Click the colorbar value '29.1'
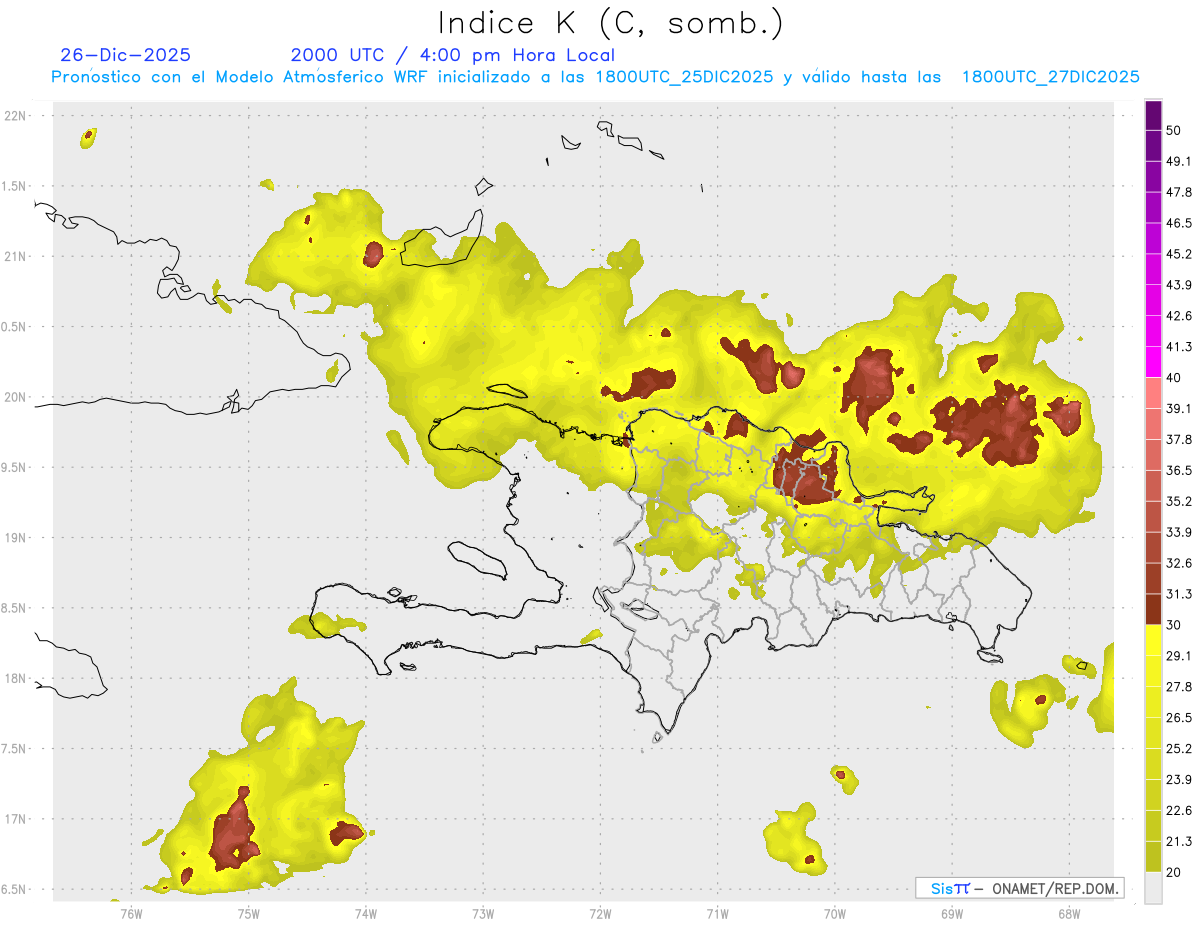Image resolution: width=1200 pixels, height=927 pixels. pyautogui.click(x=1179, y=657)
